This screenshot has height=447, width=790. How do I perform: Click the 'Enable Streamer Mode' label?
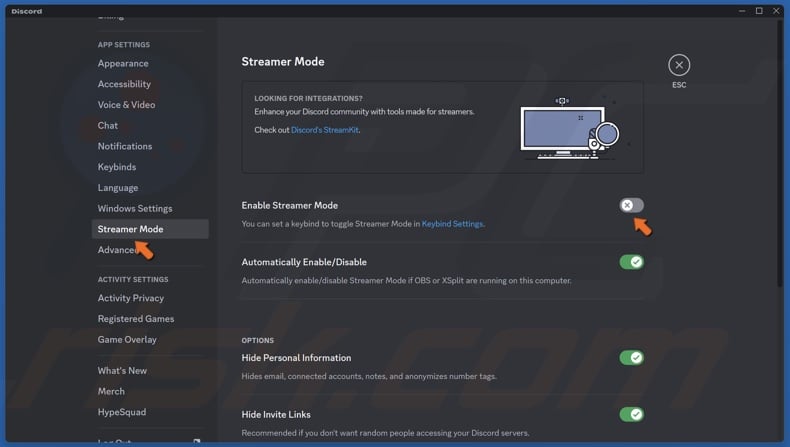pyautogui.click(x=290, y=205)
